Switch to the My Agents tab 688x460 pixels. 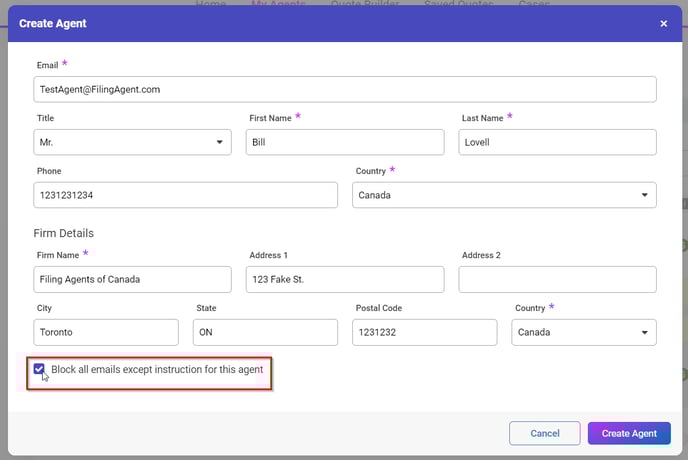(x=278, y=5)
